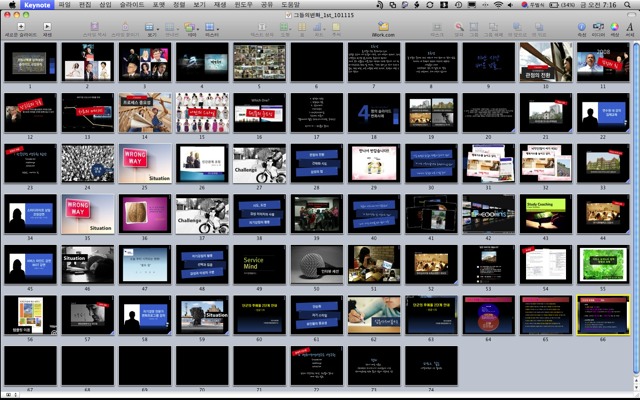The width and height of the screenshot is (640, 400).
Task: Click the toolbar hide pill button in title bar
Action: click(631, 15)
